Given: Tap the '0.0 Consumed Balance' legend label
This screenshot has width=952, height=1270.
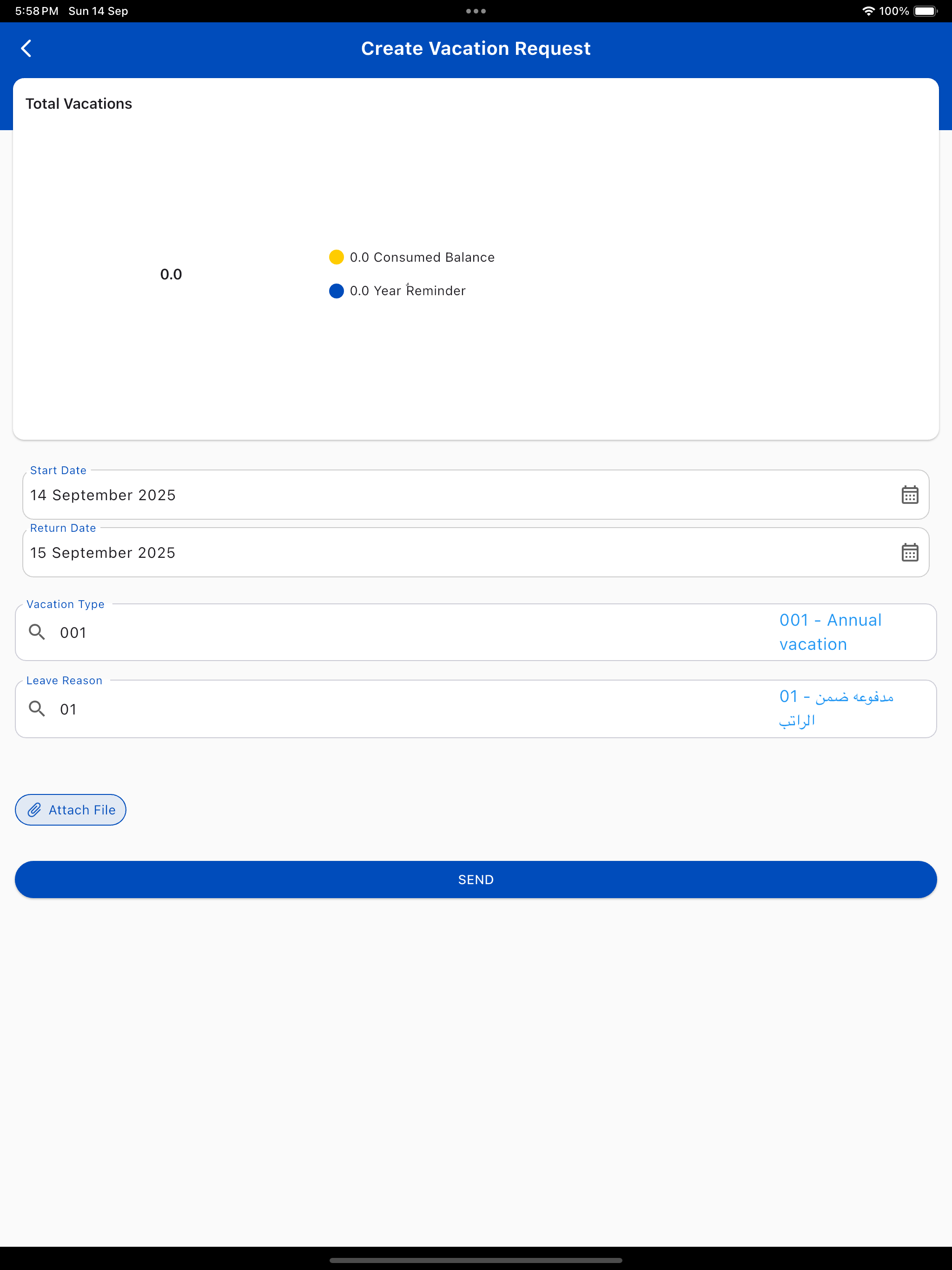Looking at the screenshot, I should [x=422, y=257].
